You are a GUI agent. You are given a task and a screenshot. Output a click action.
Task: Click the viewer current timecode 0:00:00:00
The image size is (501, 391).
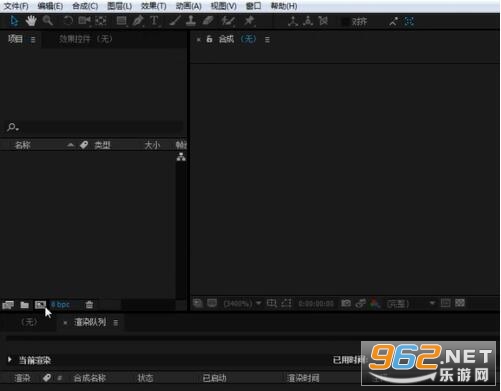(x=316, y=304)
